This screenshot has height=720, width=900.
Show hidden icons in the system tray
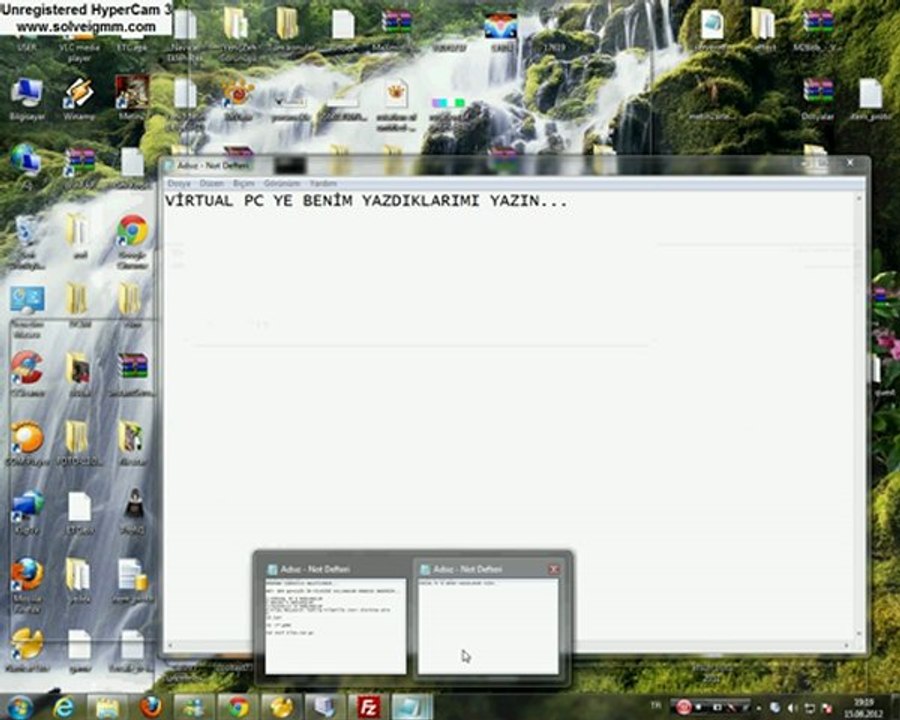pyautogui.click(x=758, y=709)
